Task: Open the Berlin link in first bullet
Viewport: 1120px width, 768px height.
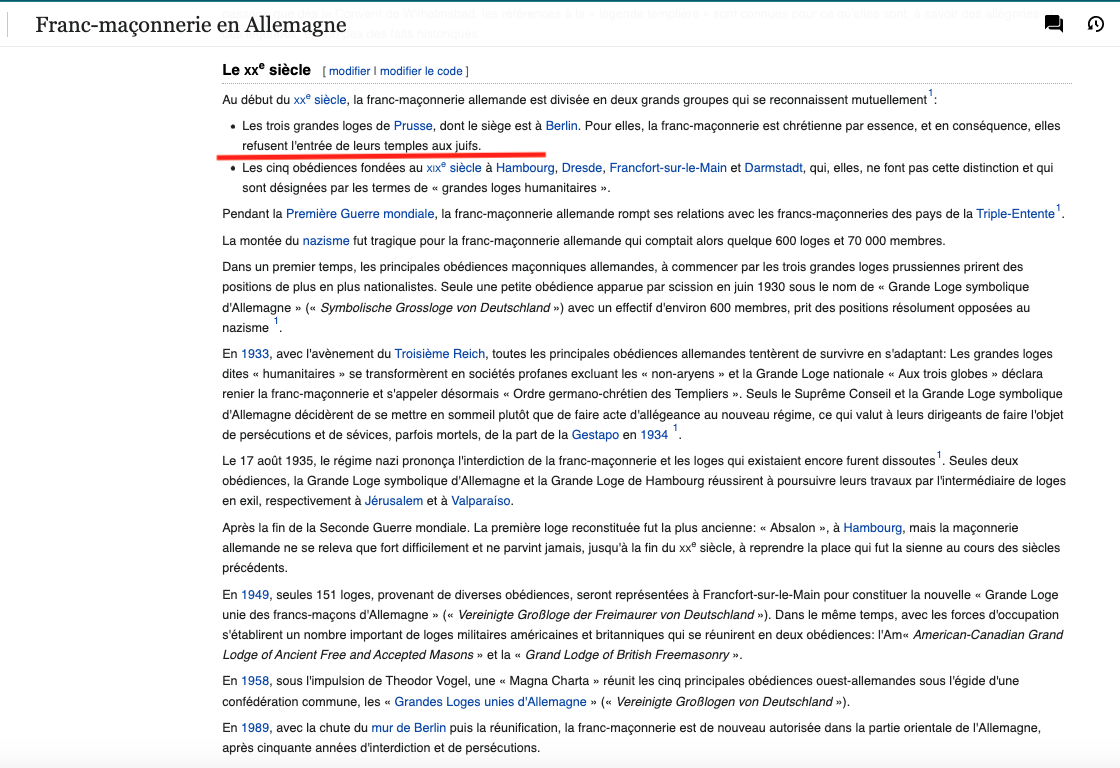Action: tap(562, 126)
